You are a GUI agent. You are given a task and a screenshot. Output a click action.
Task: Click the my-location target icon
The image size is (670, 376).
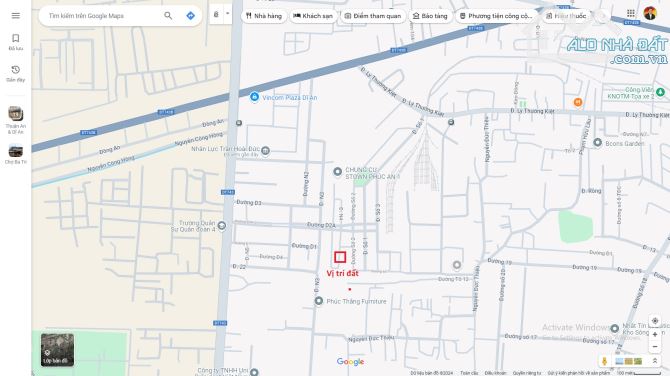click(655, 321)
